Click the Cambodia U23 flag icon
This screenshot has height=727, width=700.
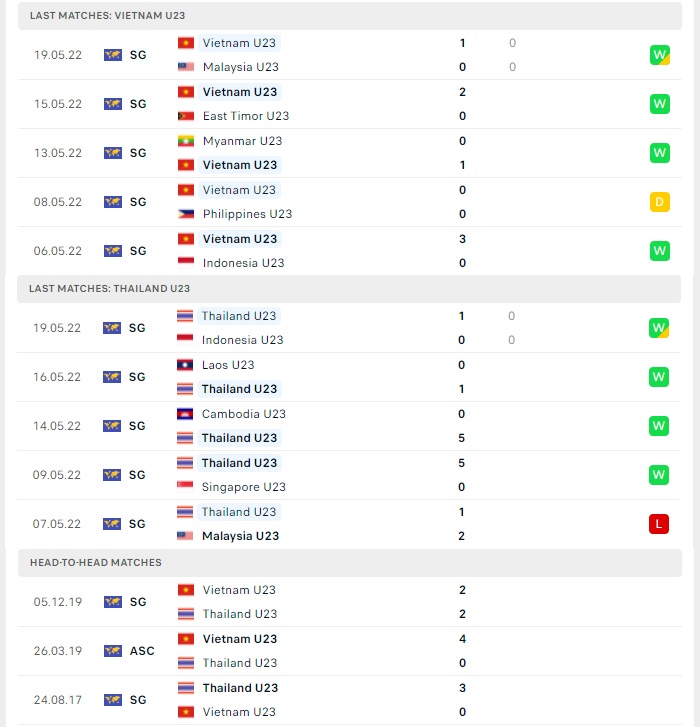tap(185, 414)
